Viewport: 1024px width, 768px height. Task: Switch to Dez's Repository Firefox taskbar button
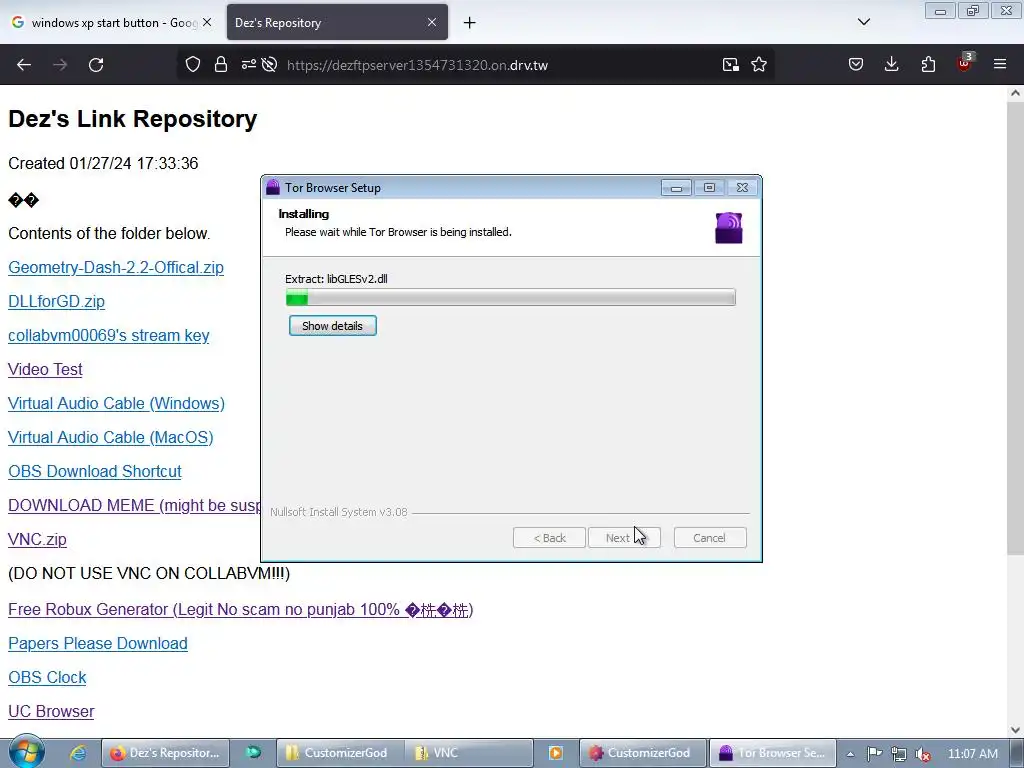point(165,753)
